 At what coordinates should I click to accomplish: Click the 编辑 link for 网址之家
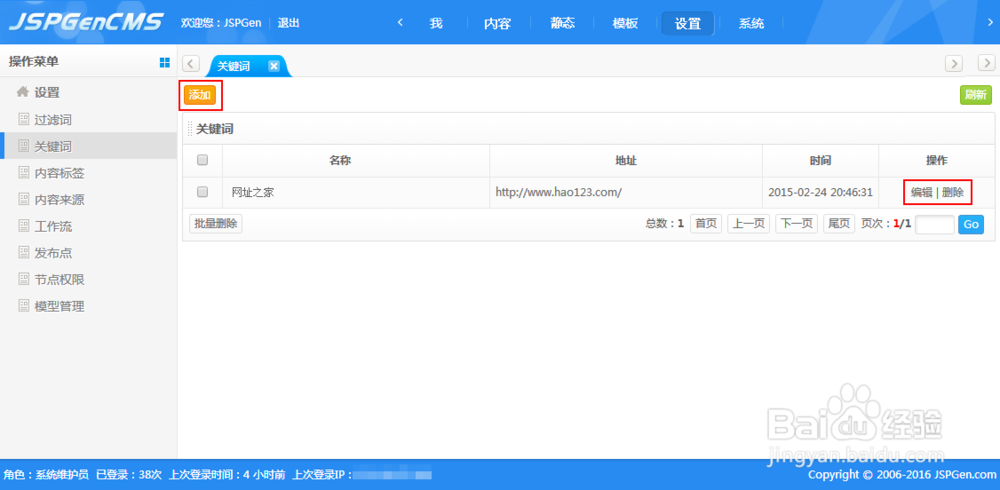coord(922,192)
